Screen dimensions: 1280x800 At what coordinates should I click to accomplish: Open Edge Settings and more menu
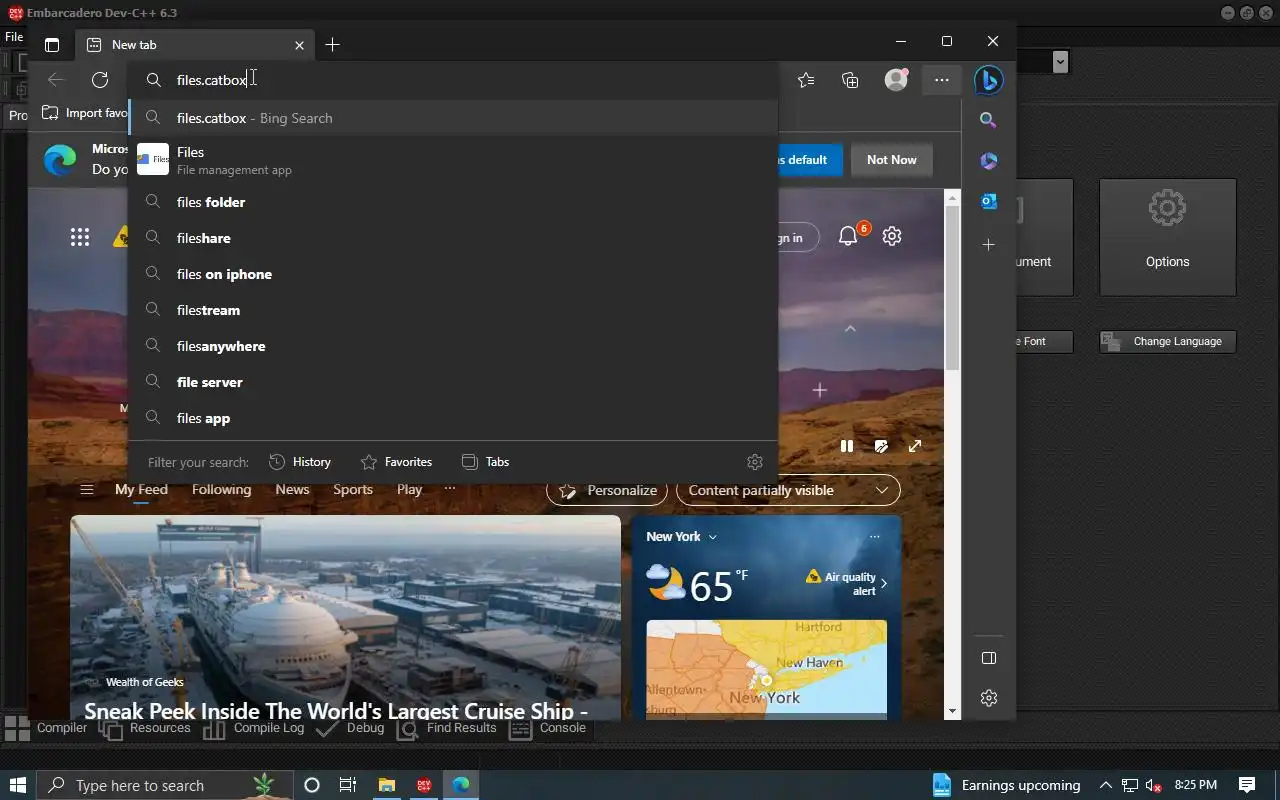click(942, 80)
